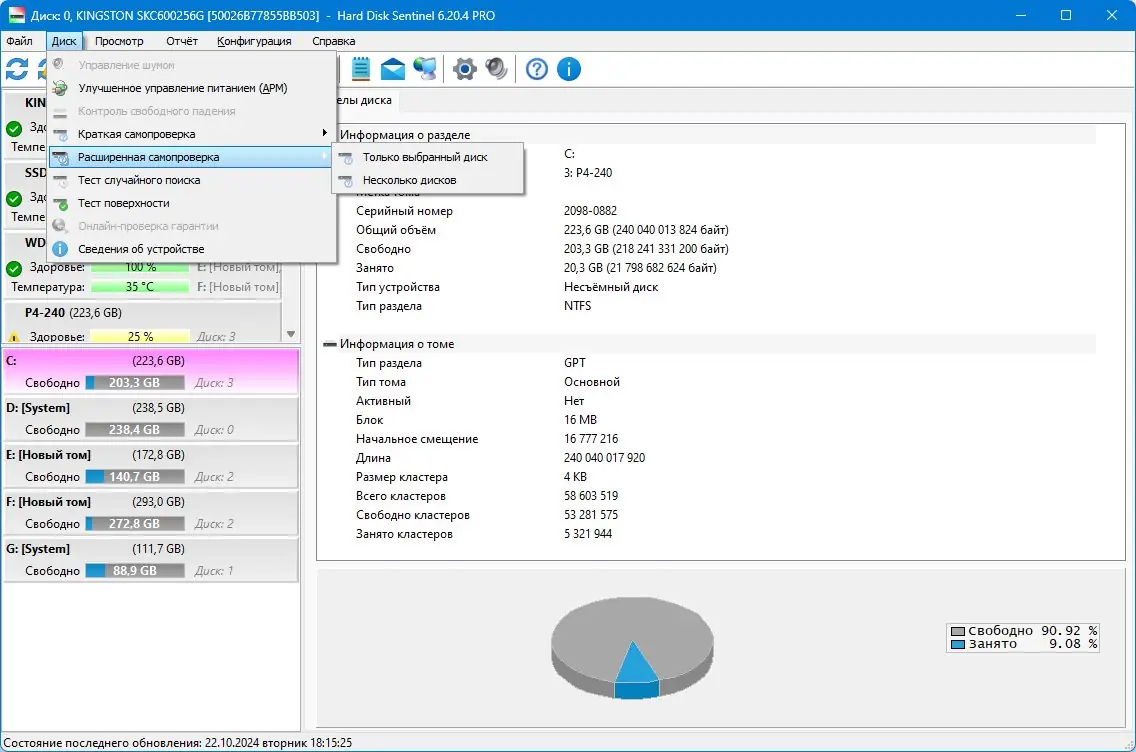Open the Конфигурация menu
The height and width of the screenshot is (752, 1136).
255,41
